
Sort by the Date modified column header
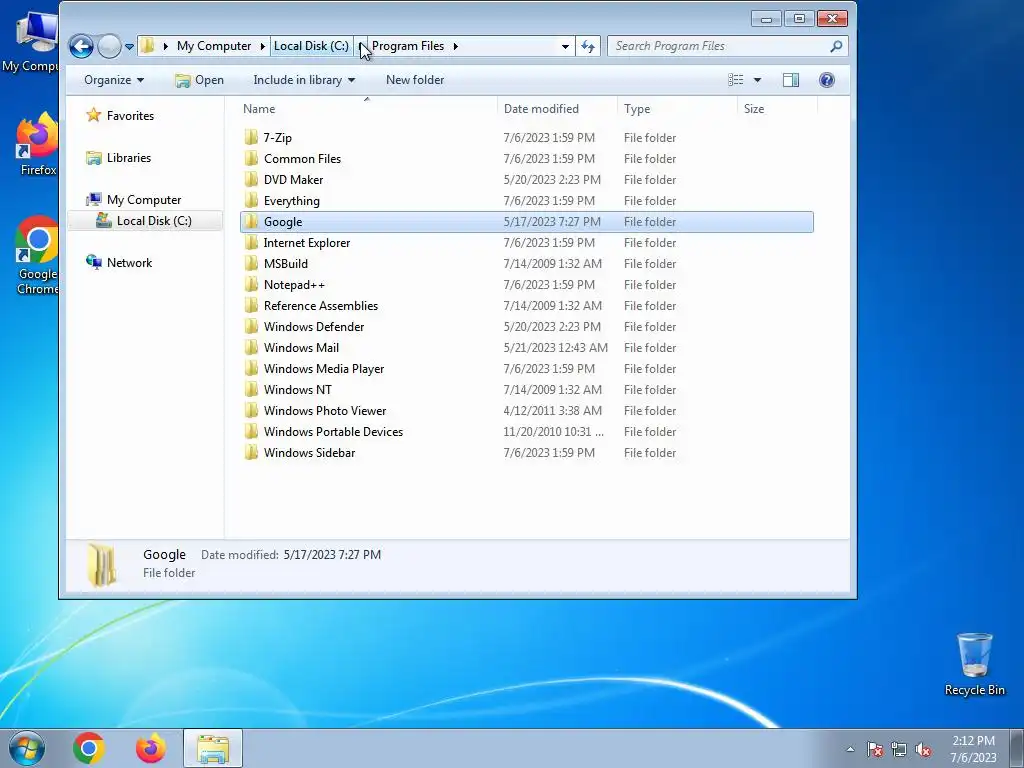coord(541,108)
